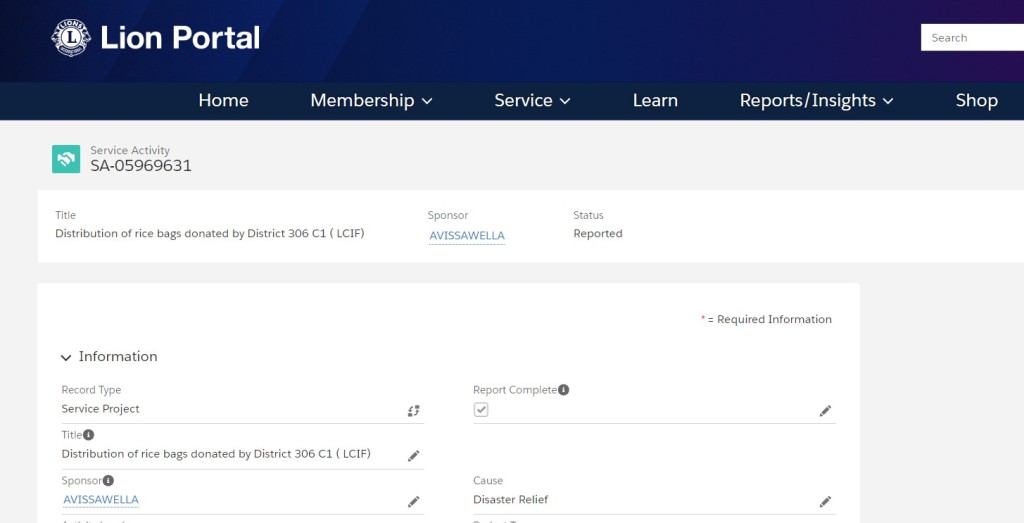Click pencil icon to edit Title field

click(413, 456)
